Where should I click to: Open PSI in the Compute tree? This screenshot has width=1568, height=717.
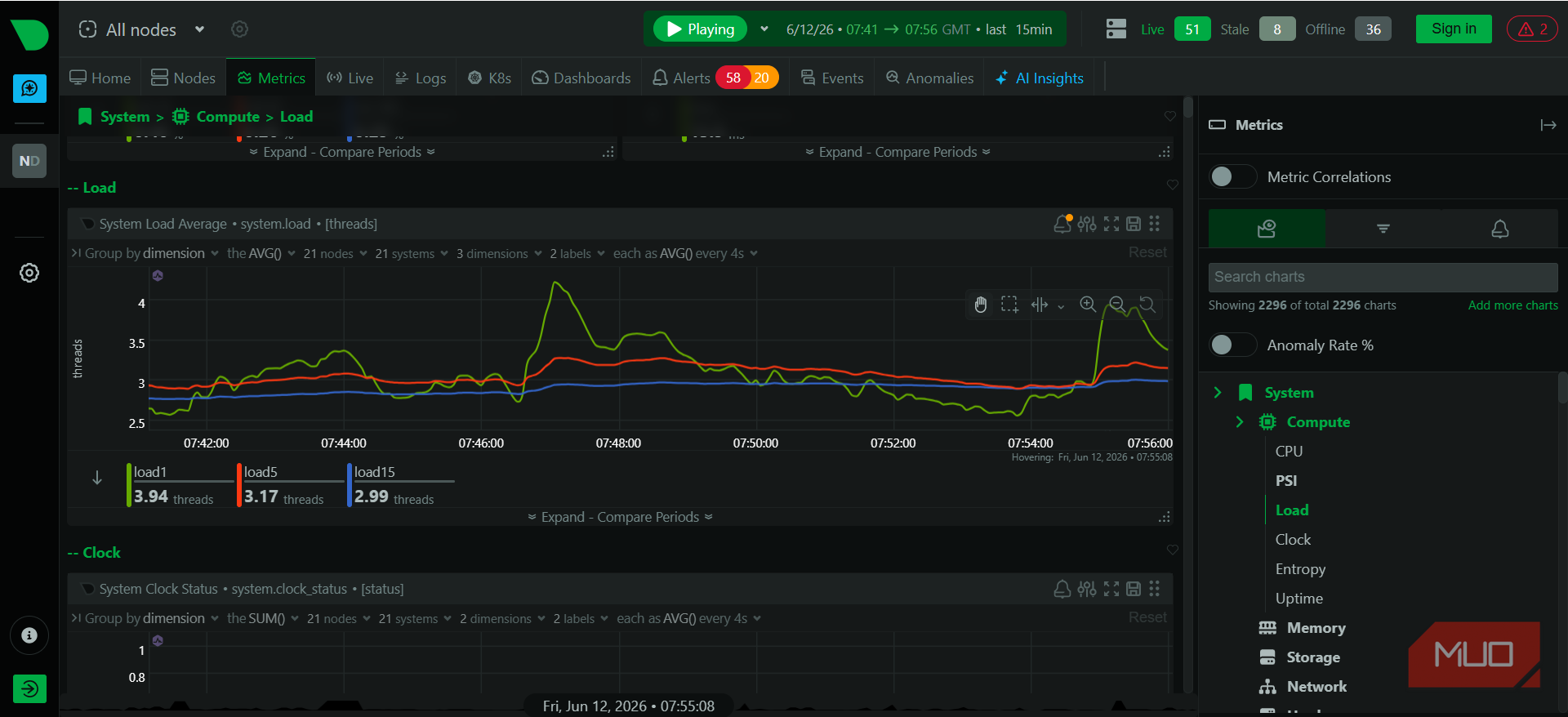1286,481
